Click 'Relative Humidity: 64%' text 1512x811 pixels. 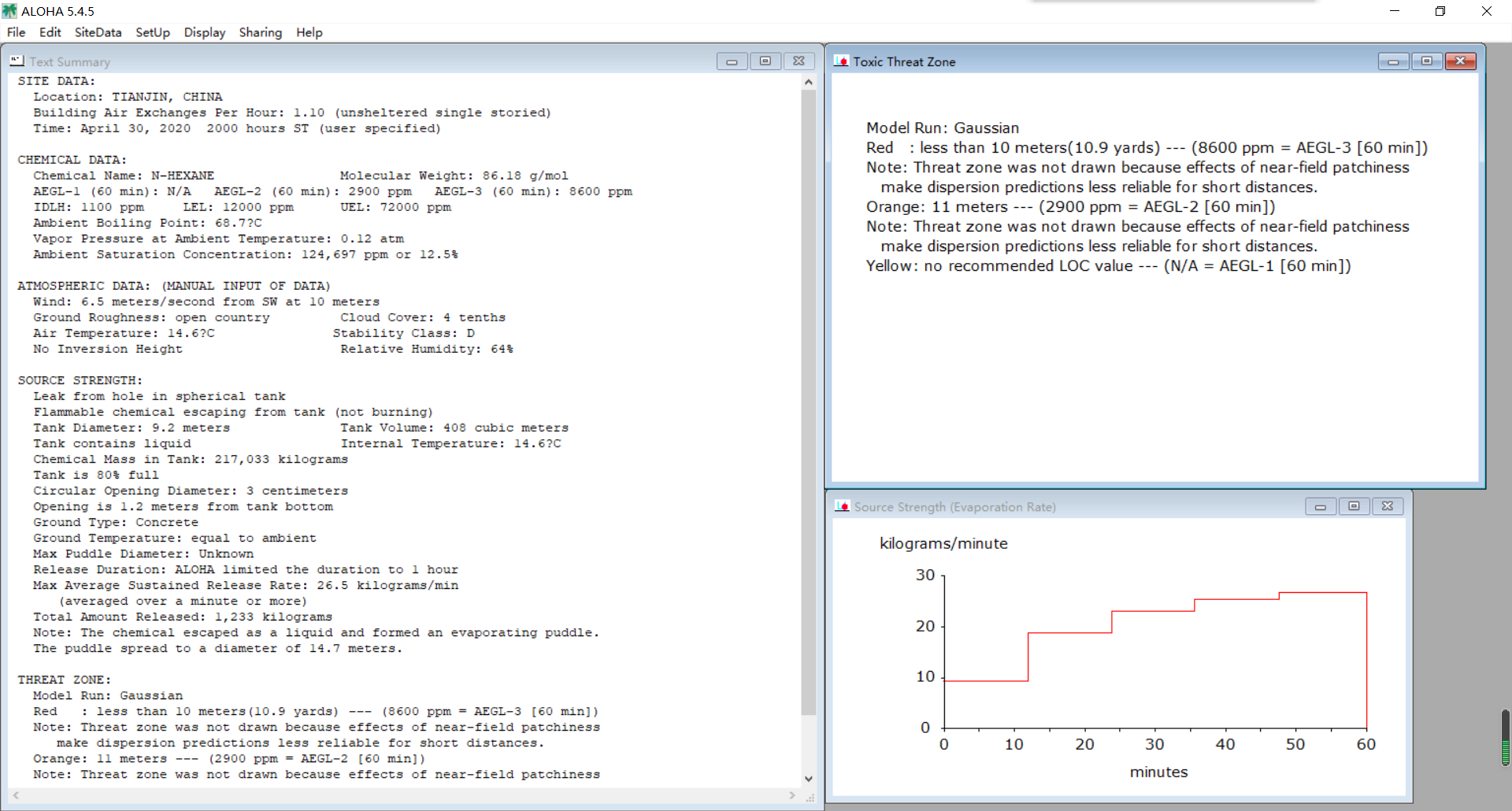pos(426,349)
